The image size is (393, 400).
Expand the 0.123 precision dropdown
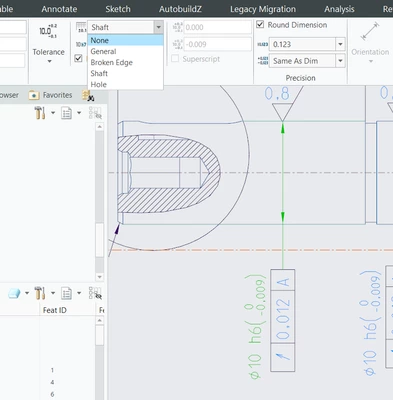[x=340, y=44]
